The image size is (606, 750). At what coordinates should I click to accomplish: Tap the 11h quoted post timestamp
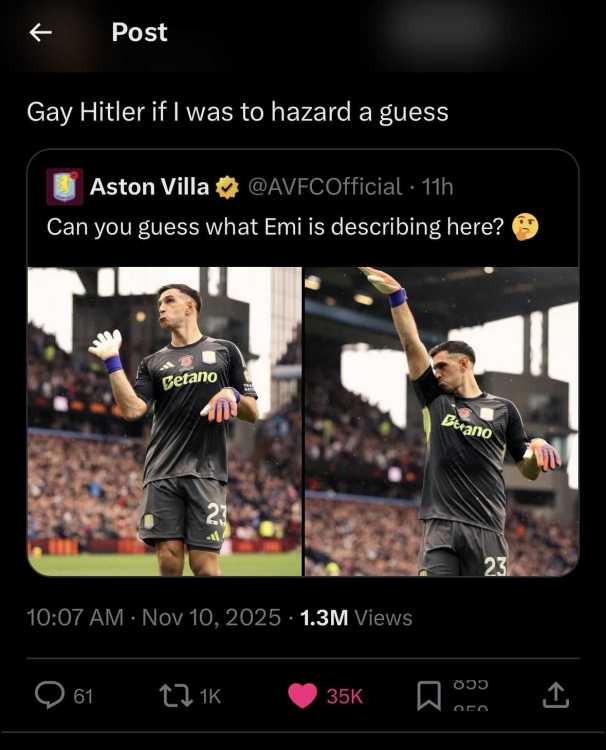437,187
